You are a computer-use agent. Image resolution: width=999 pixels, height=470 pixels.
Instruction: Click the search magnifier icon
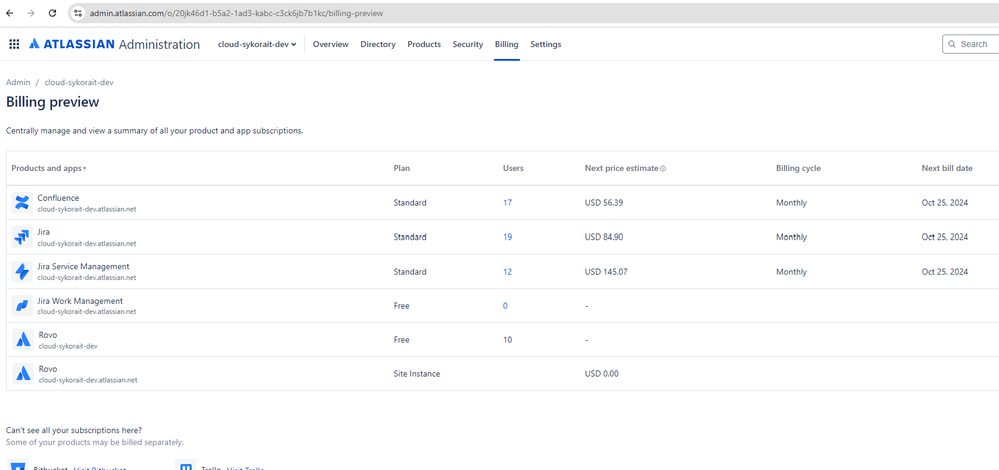click(x=952, y=44)
